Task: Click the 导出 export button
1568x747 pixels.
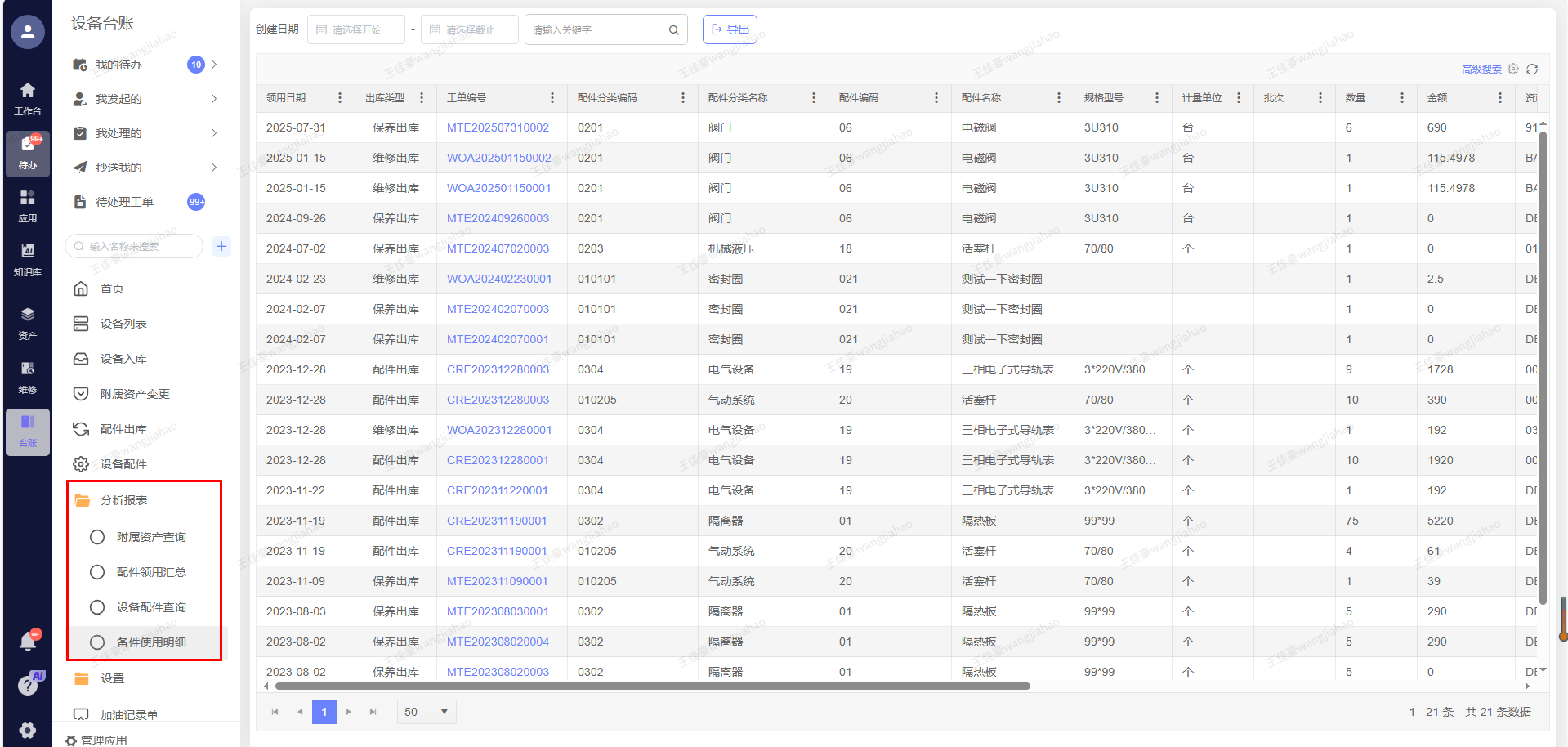Action: (x=730, y=29)
